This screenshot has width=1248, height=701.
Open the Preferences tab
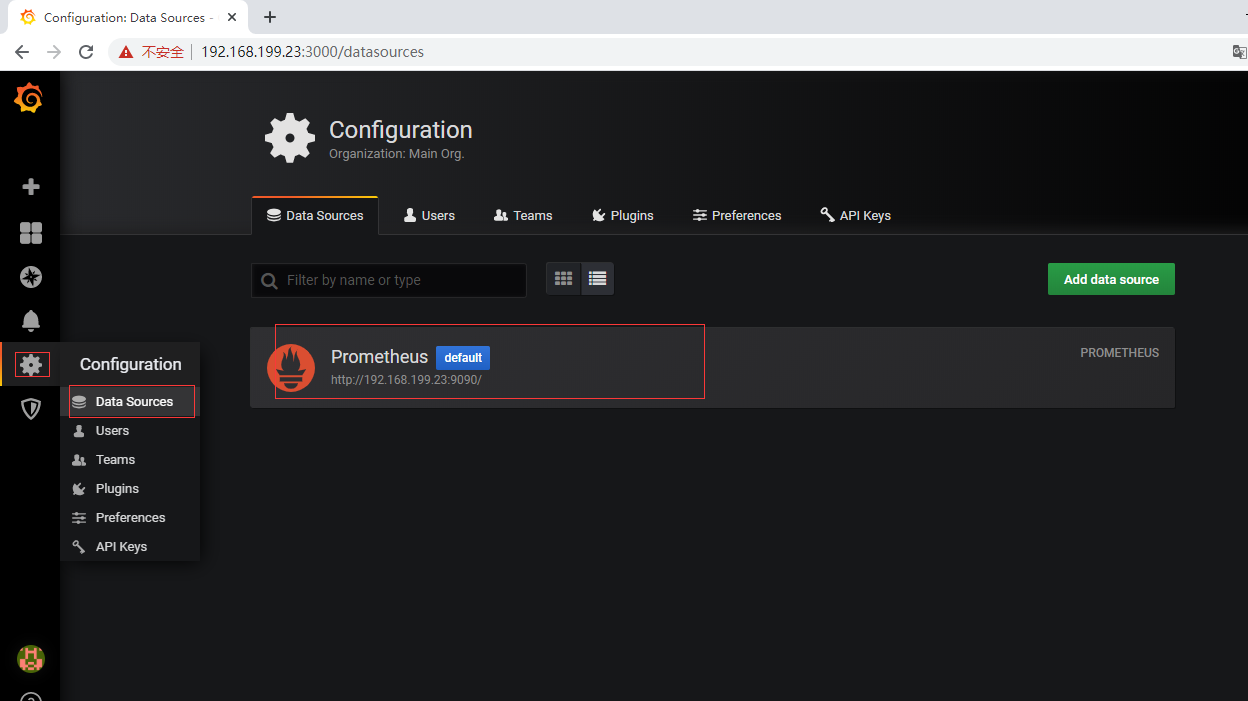737,215
